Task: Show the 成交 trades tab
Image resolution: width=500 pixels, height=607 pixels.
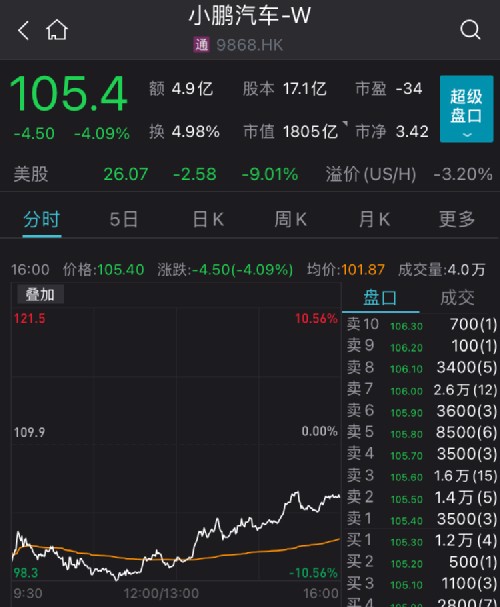Action: 457,298
